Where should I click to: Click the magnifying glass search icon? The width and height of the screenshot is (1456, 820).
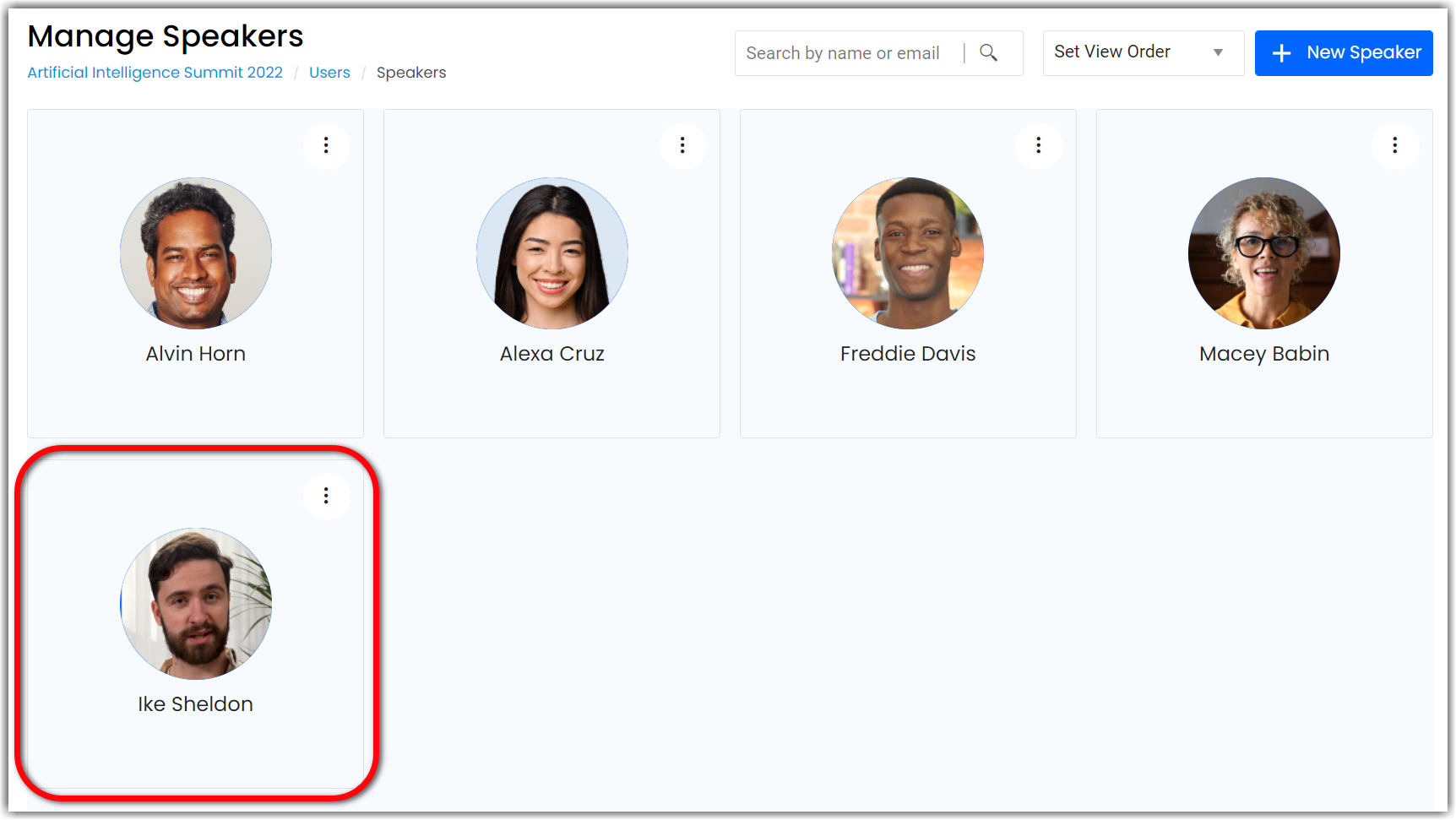pos(988,53)
